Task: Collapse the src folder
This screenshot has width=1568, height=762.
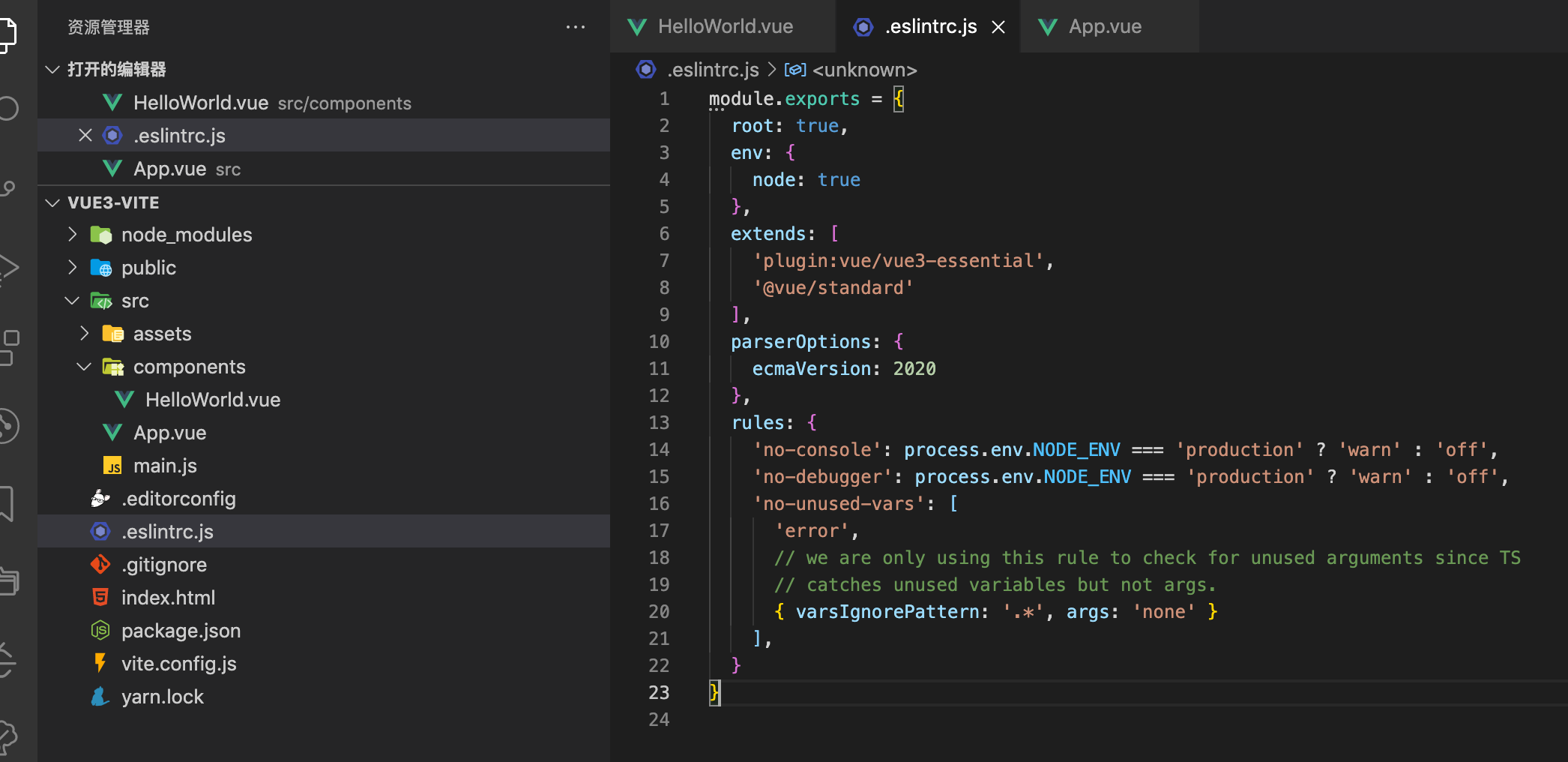Action: [72, 300]
